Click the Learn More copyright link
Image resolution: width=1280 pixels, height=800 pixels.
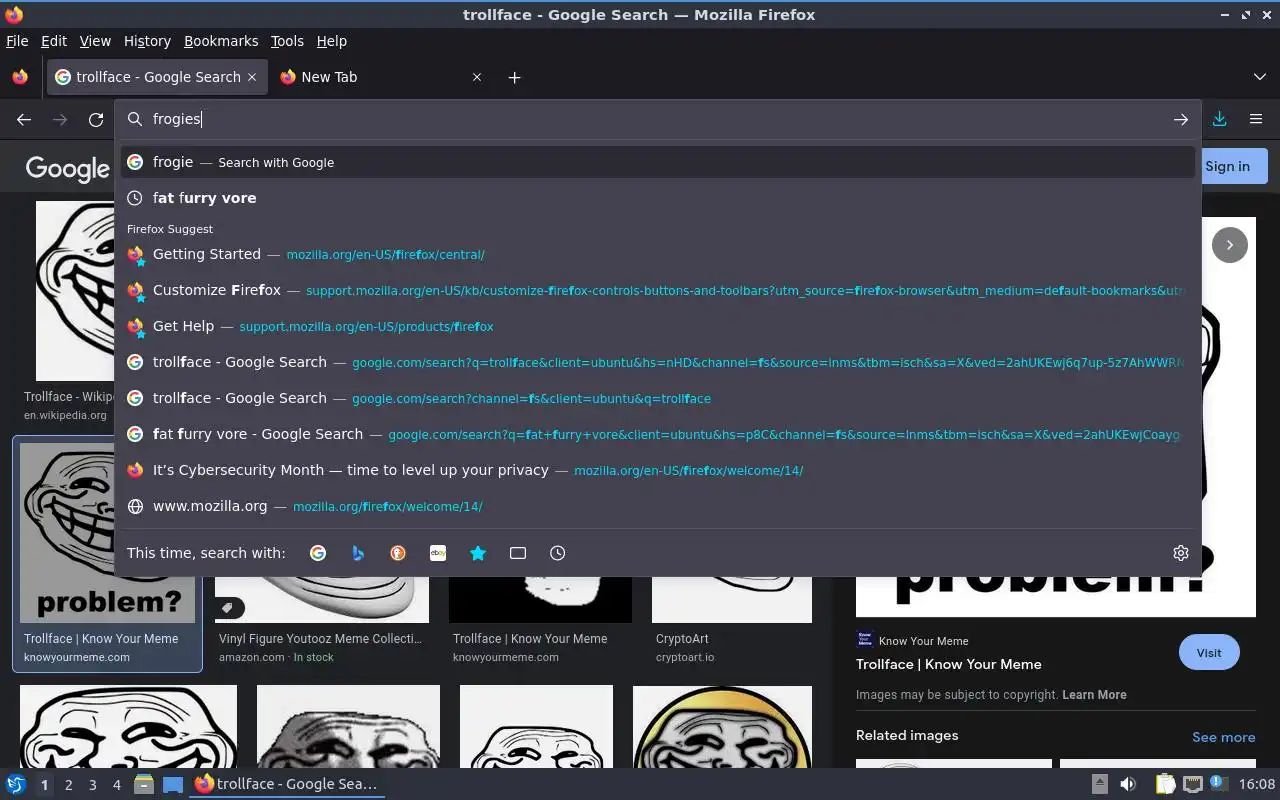tap(1094, 694)
